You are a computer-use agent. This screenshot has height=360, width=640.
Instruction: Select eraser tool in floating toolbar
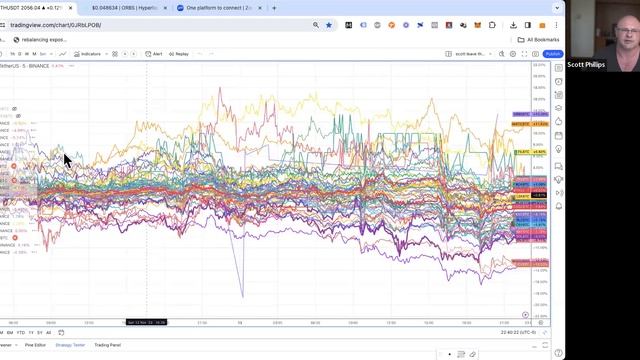coord(472,354)
